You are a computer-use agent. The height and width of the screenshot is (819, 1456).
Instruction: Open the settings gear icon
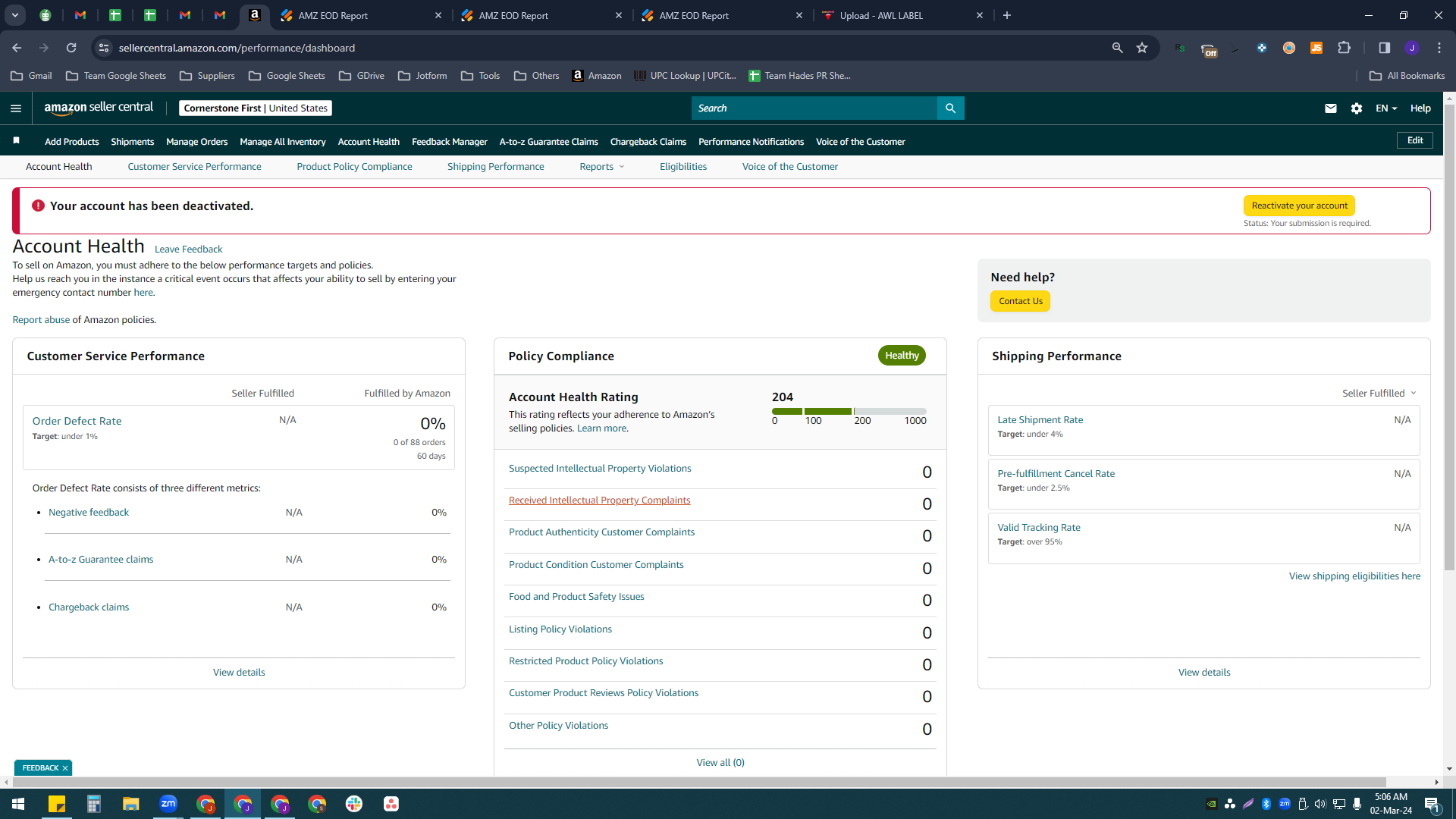pyautogui.click(x=1357, y=108)
